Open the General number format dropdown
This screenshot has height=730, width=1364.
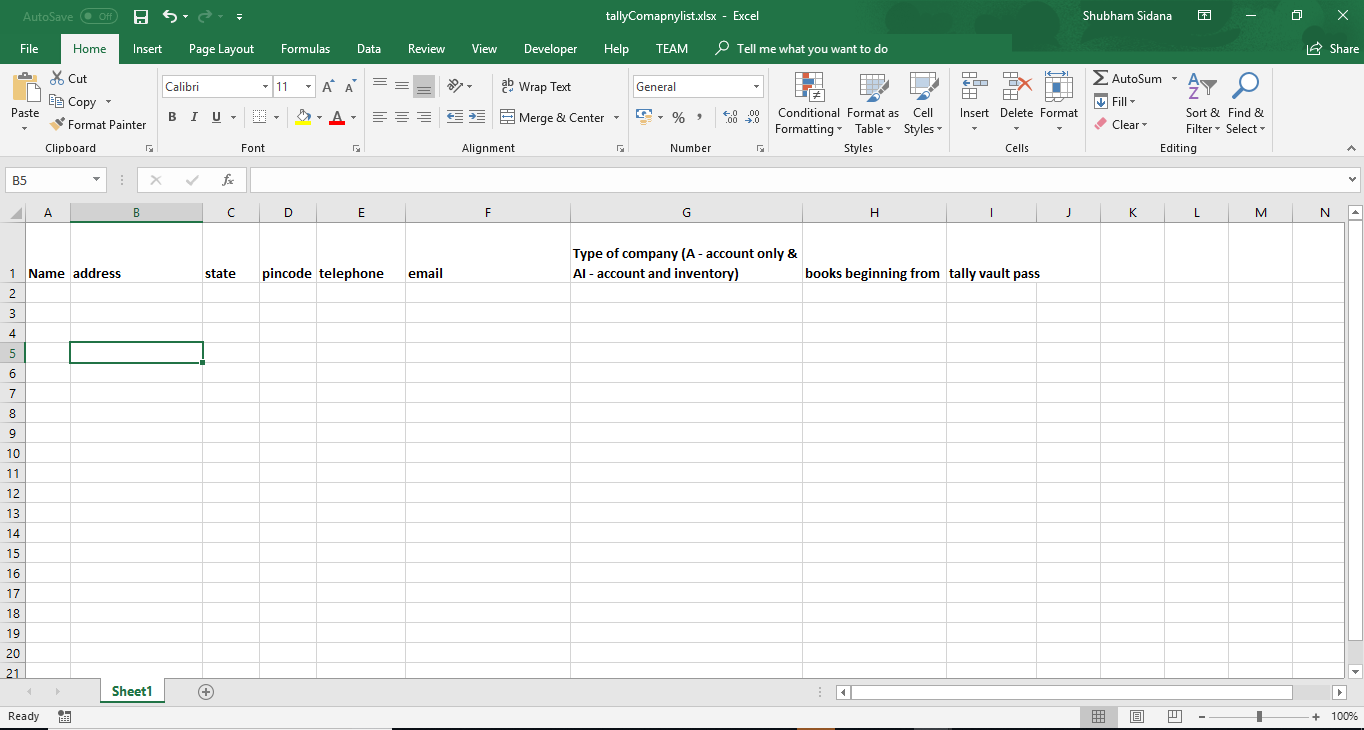[755, 87]
